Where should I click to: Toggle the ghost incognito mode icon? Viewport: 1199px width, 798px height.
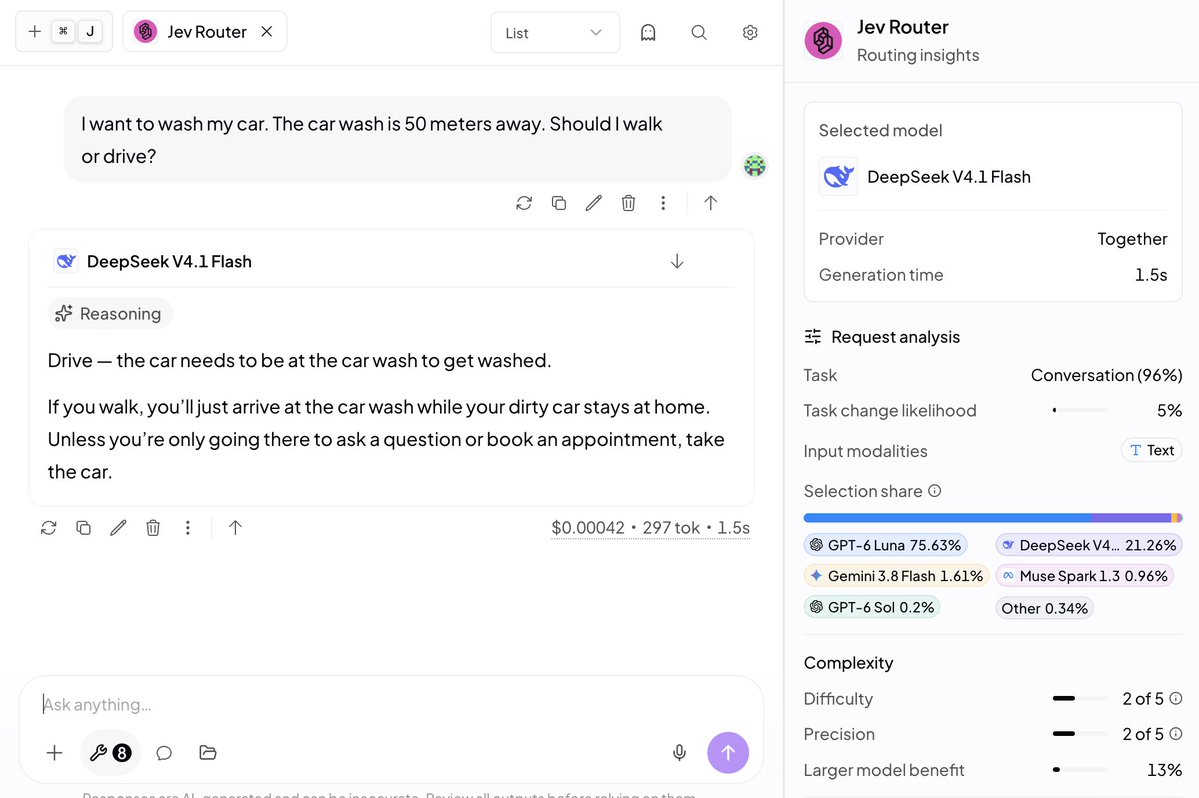tap(648, 32)
